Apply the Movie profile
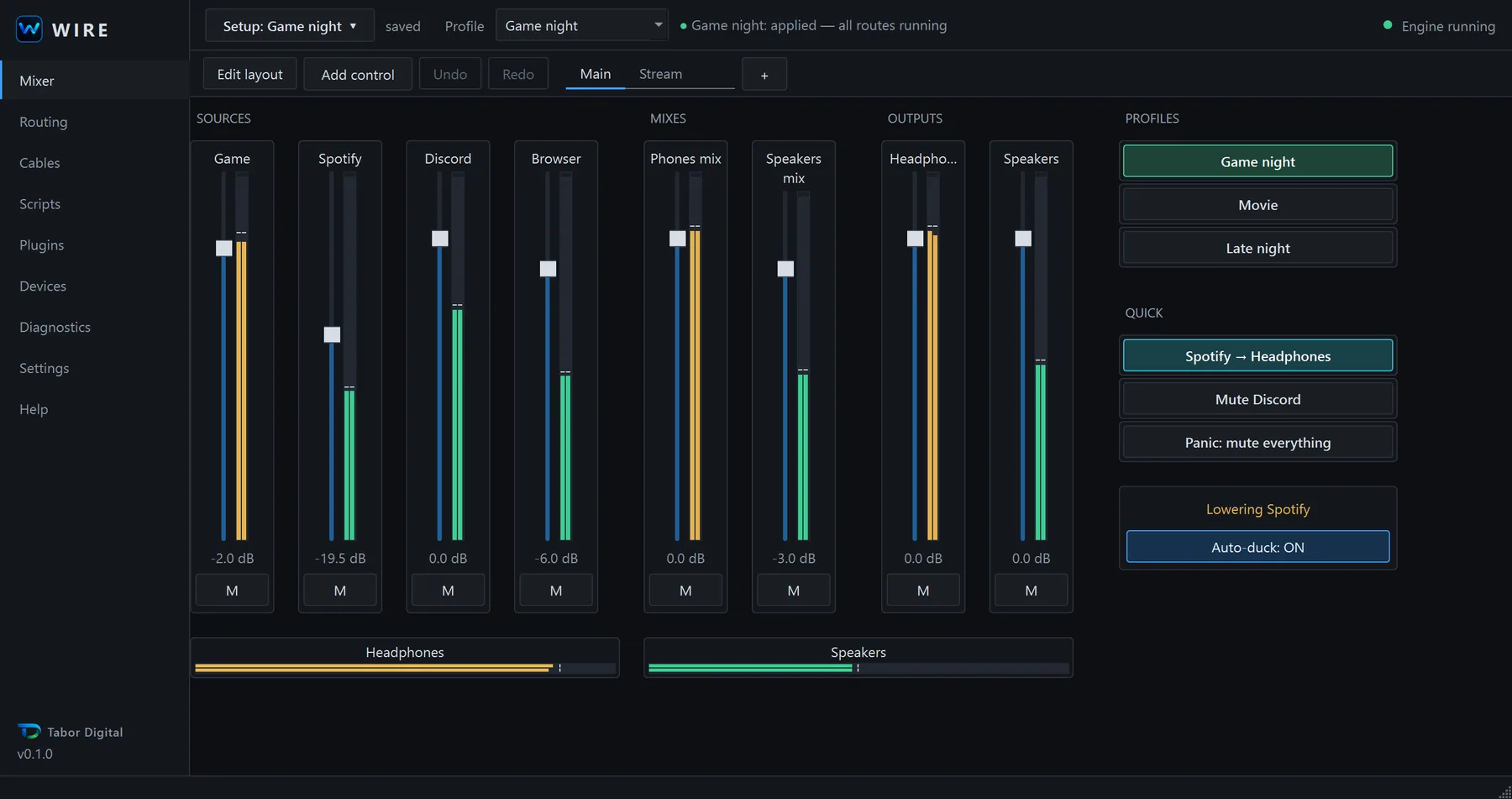The height and width of the screenshot is (799, 1512). pyautogui.click(x=1257, y=205)
